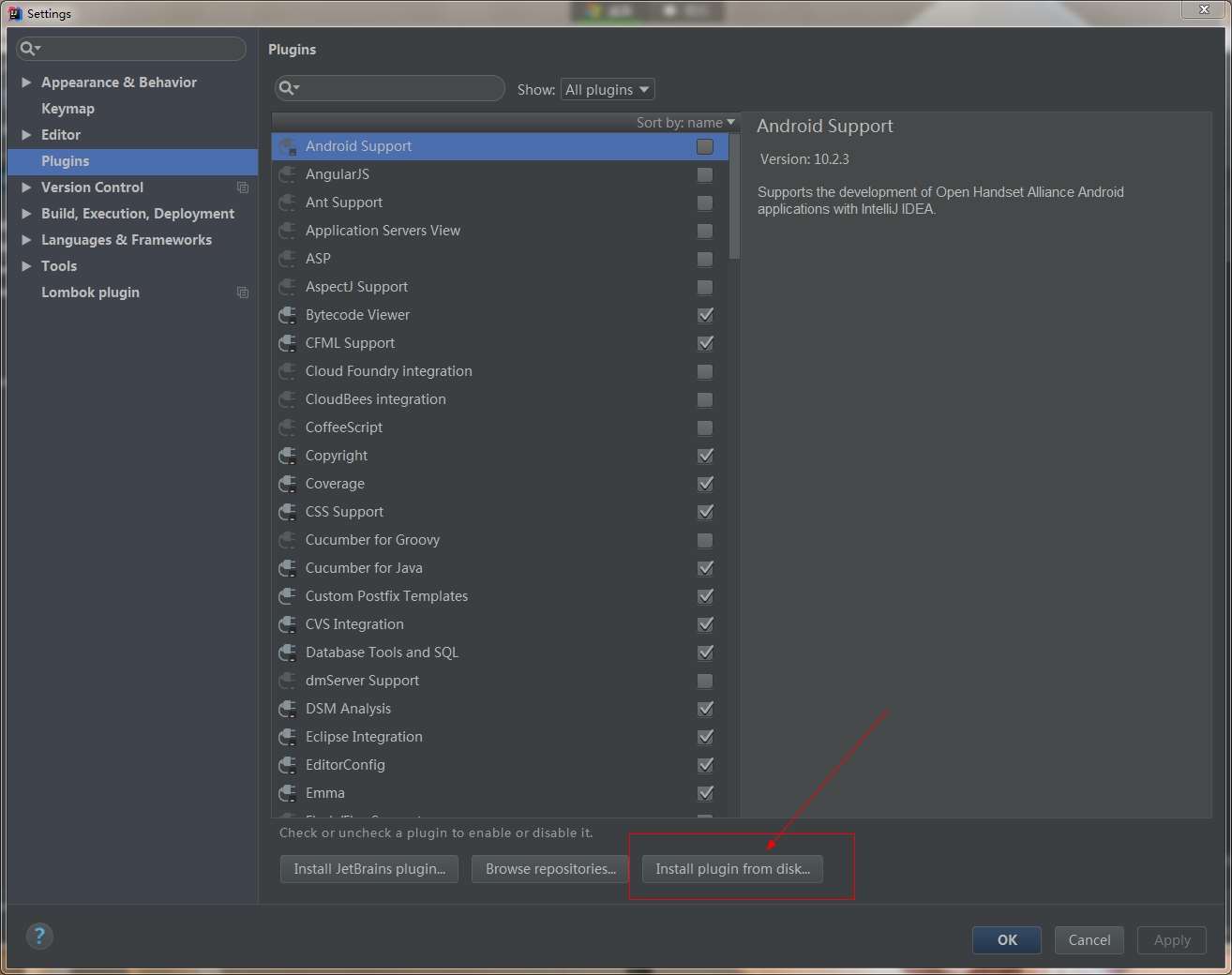The width and height of the screenshot is (1232, 975).
Task: Click the plugin list scrollbar thumb
Action: pos(735,196)
